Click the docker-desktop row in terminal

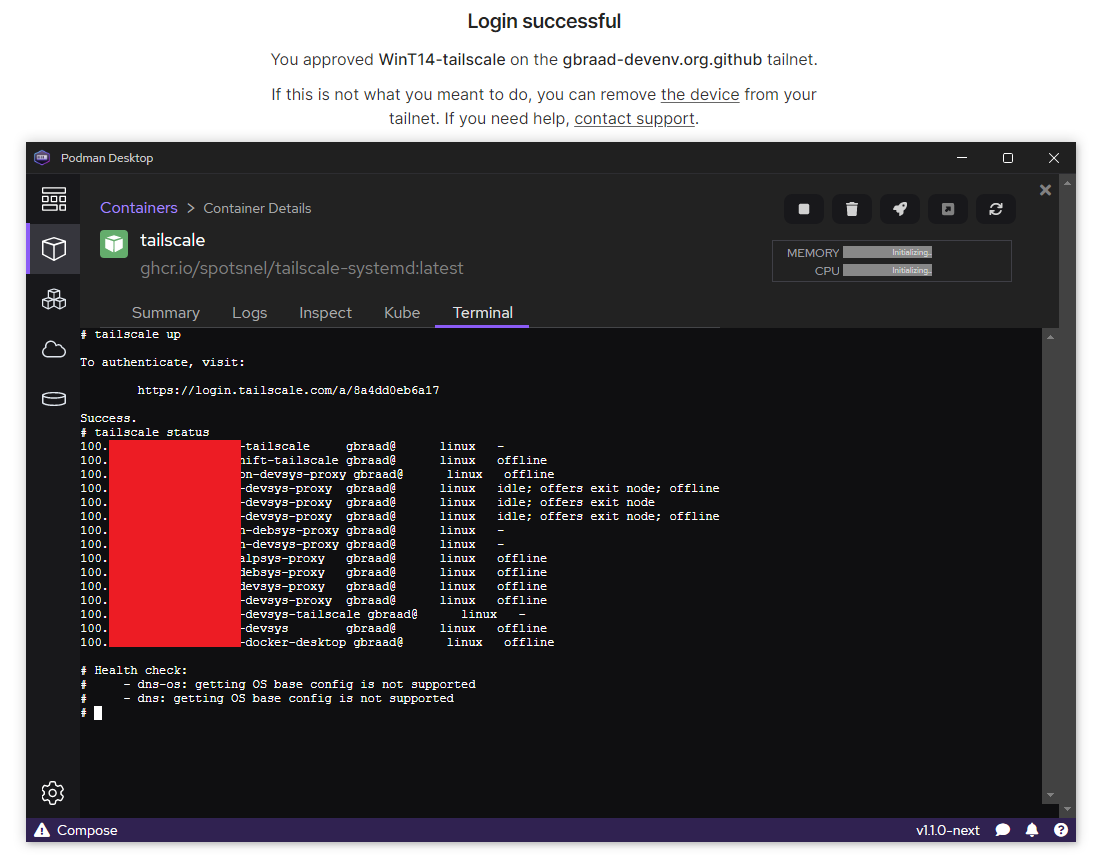pyautogui.click(x=317, y=642)
